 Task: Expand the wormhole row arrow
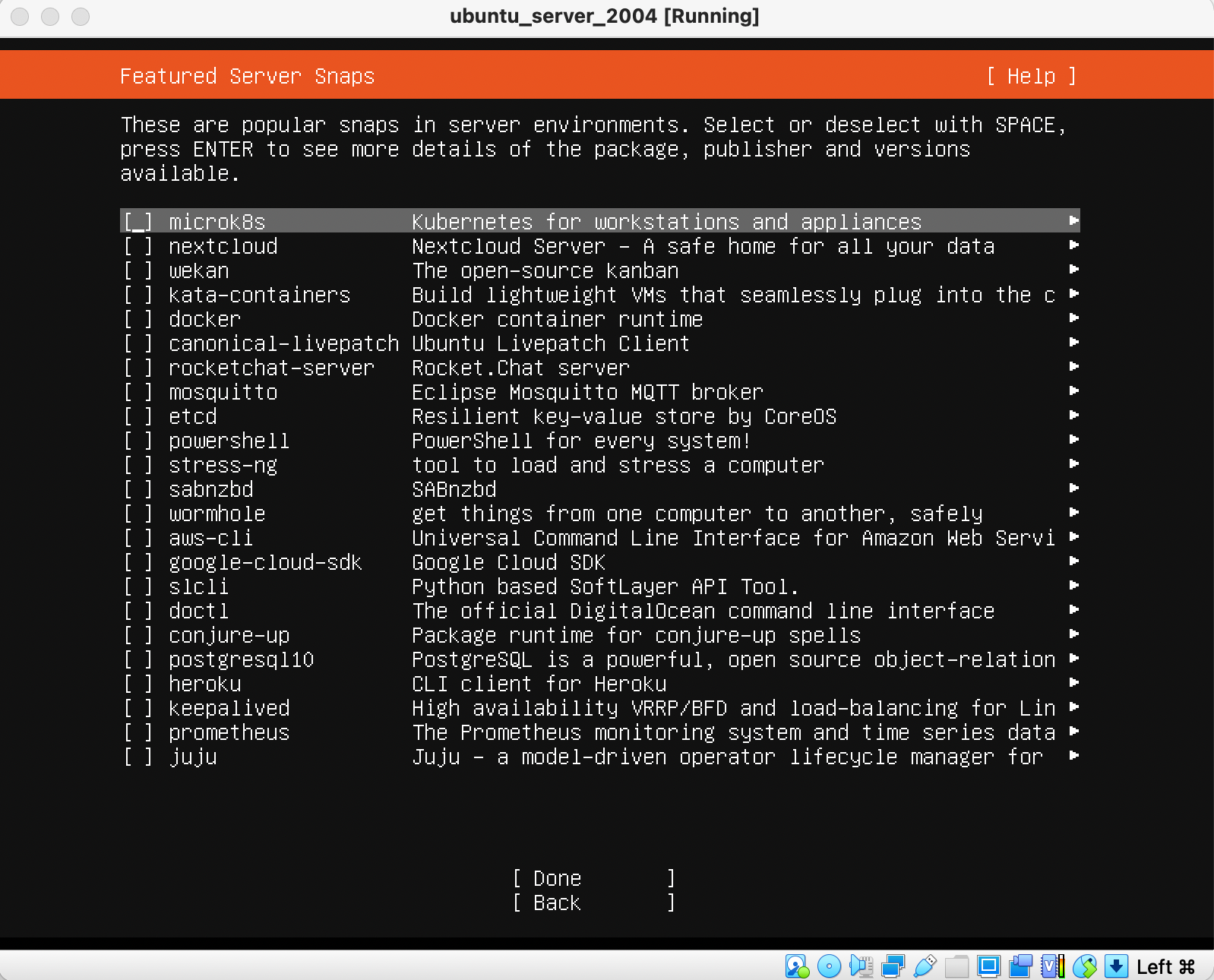1073,512
